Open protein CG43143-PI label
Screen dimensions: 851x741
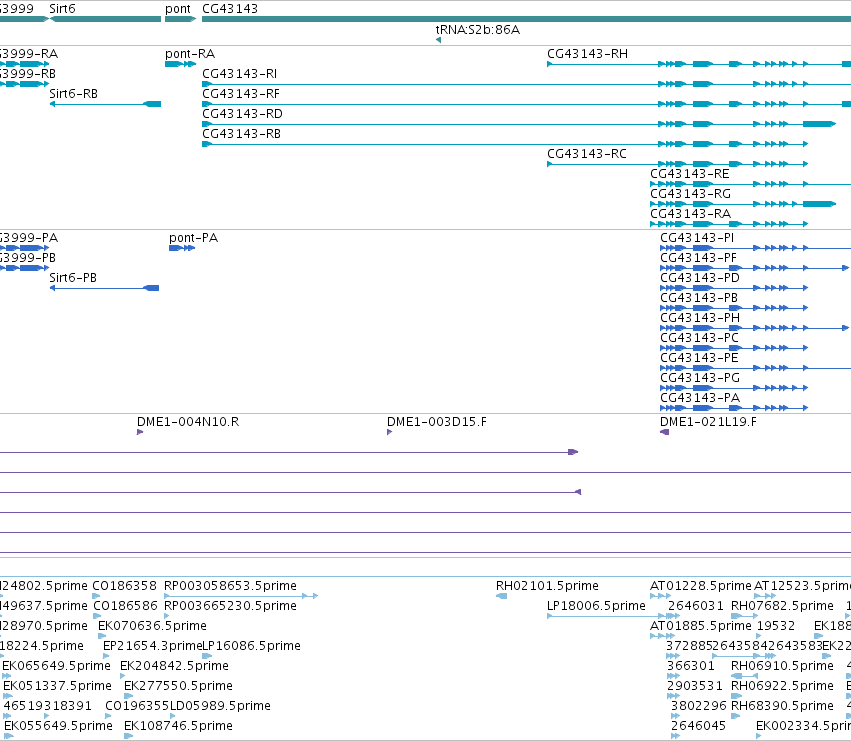point(697,238)
